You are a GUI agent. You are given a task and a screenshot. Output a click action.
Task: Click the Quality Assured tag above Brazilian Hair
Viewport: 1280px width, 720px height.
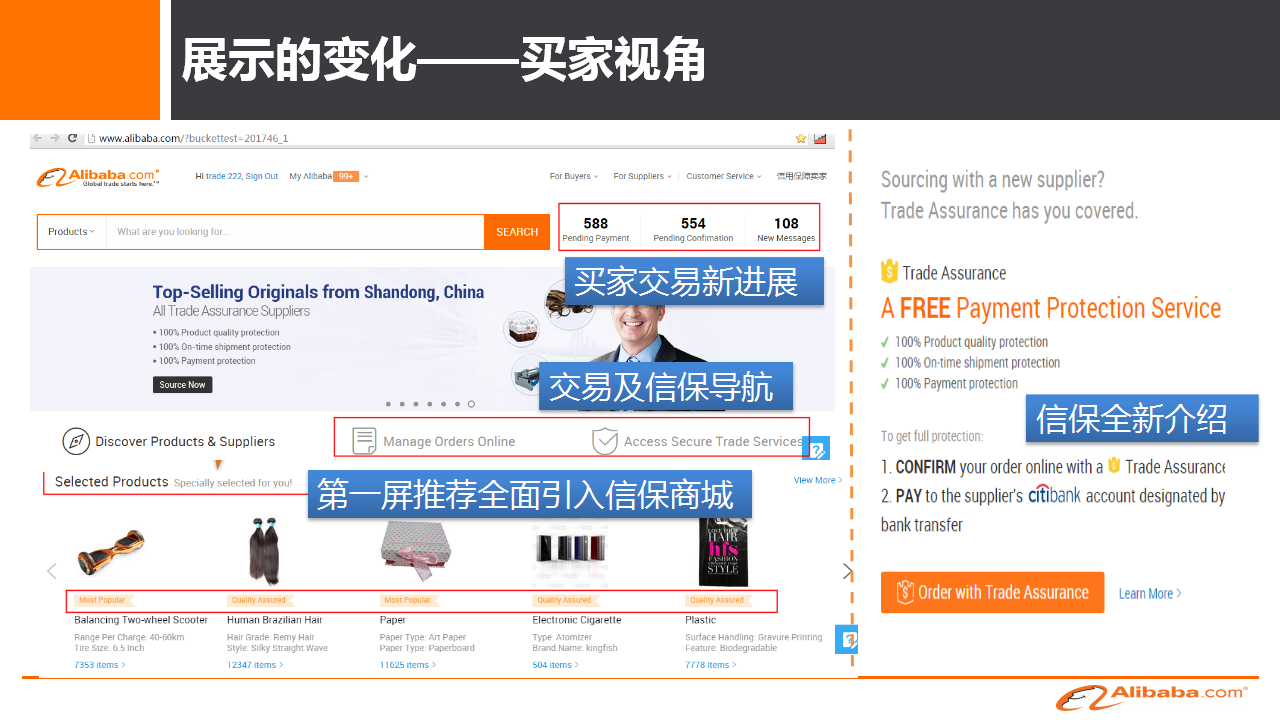tap(258, 600)
